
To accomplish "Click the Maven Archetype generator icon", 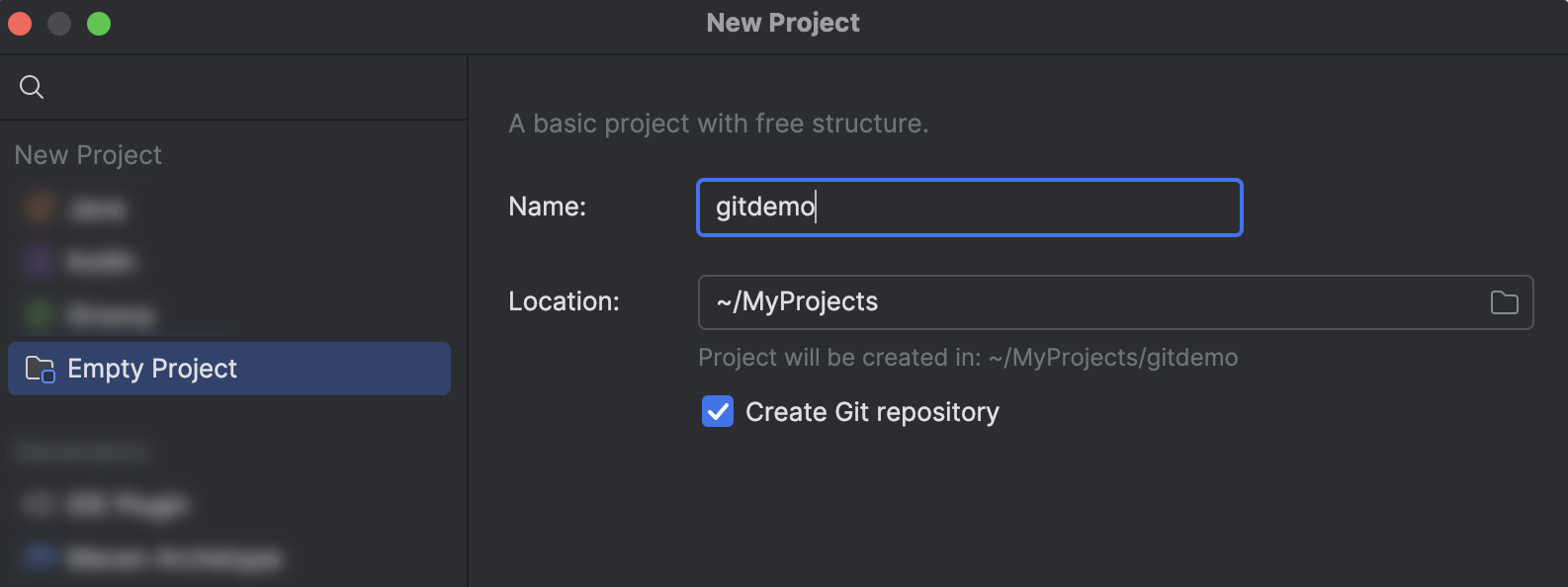I will tap(40, 558).
